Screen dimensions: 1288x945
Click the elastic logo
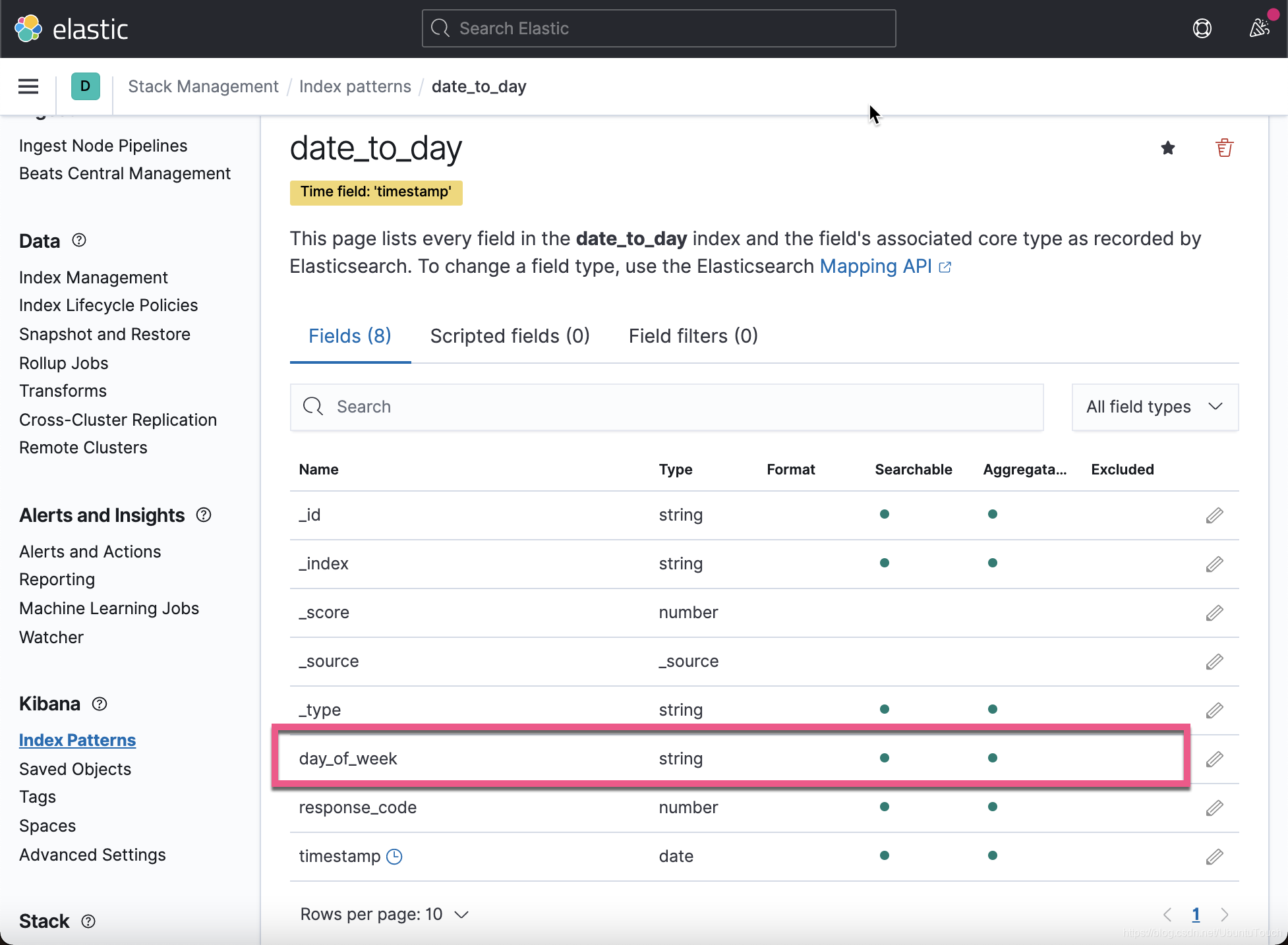coord(71,28)
